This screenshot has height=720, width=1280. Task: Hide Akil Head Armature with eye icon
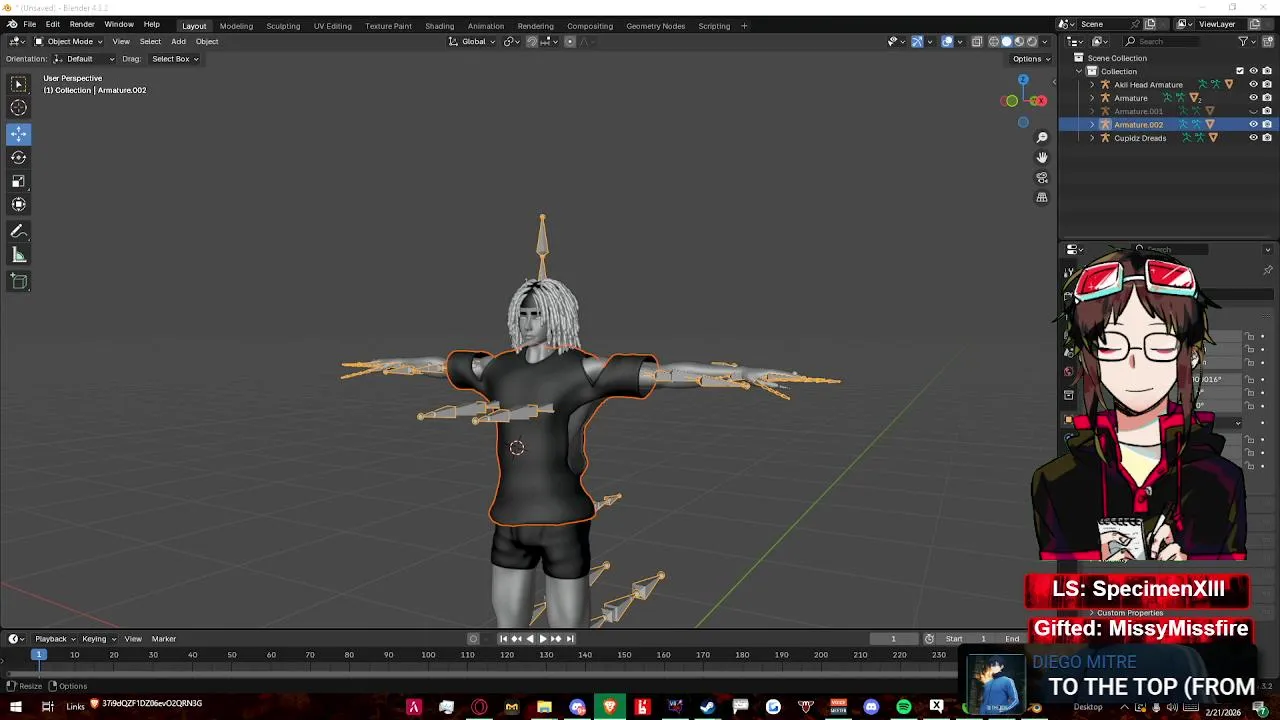tap(1253, 85)
